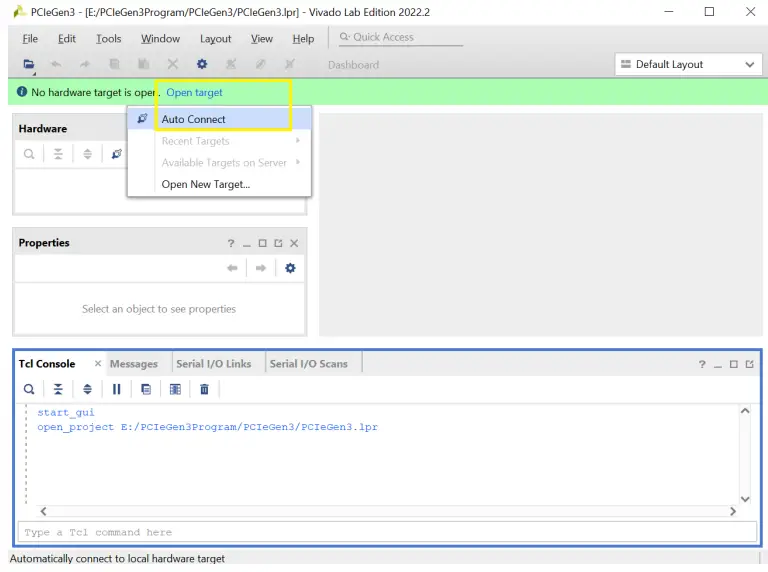This screenshot has width=768, height=572.
Task: Open the File menu
Action: point(30,39)
